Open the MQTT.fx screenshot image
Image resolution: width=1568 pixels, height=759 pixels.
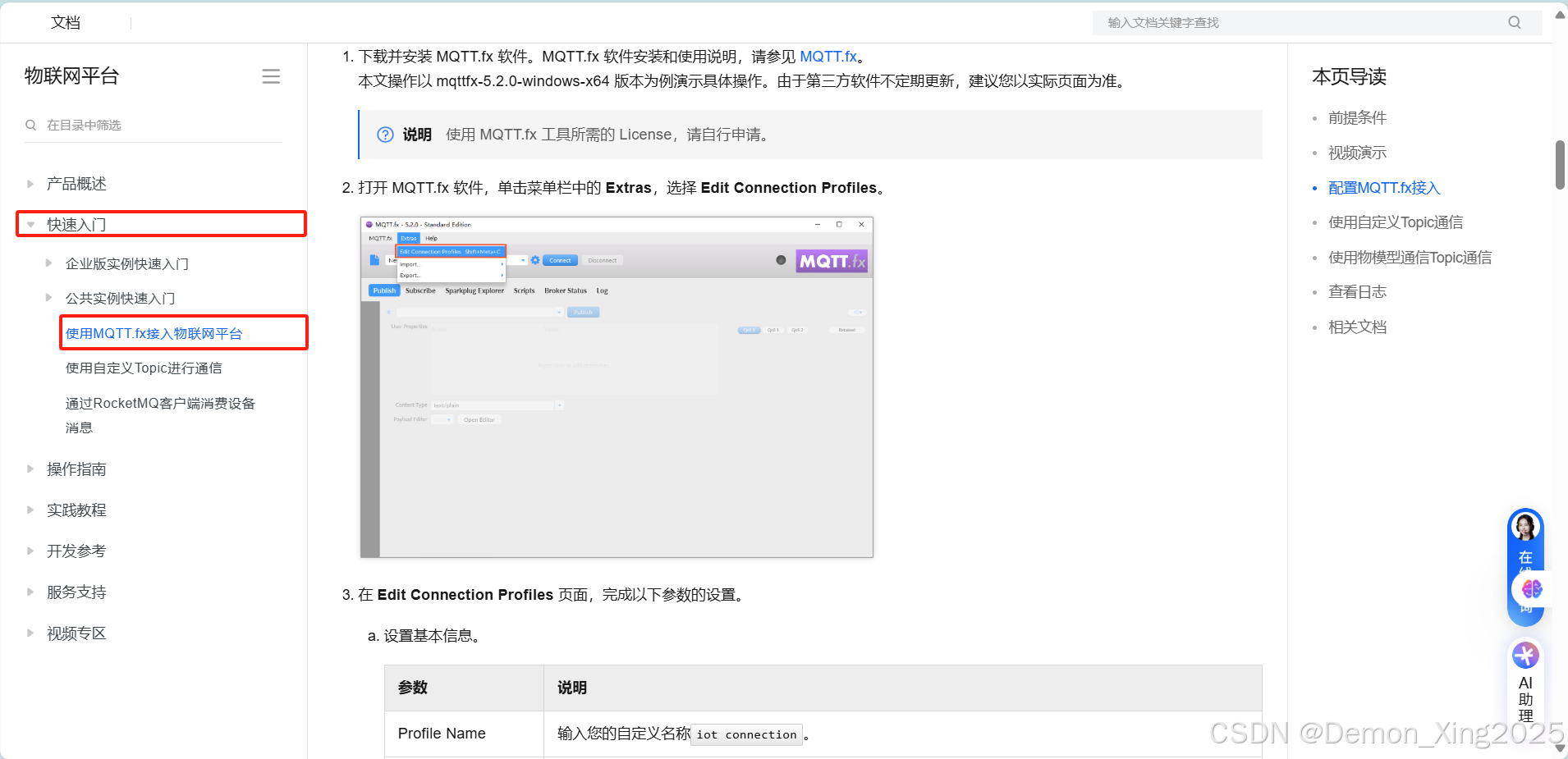617,387
